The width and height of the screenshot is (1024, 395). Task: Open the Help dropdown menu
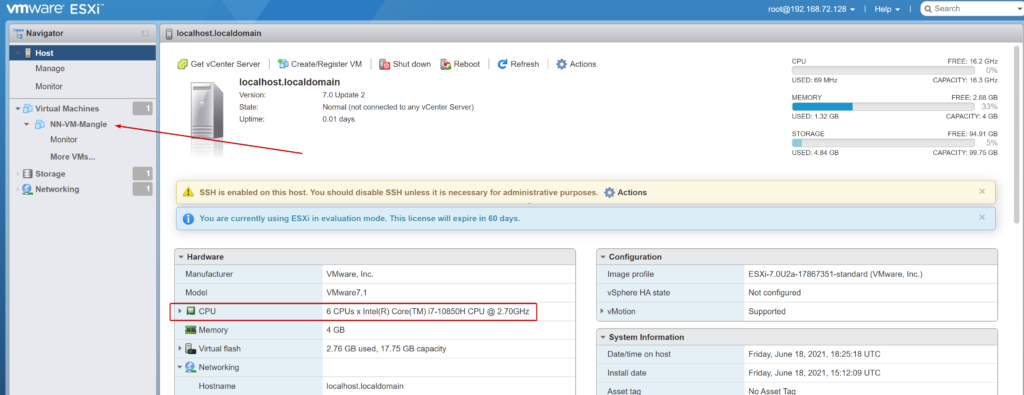888,9
